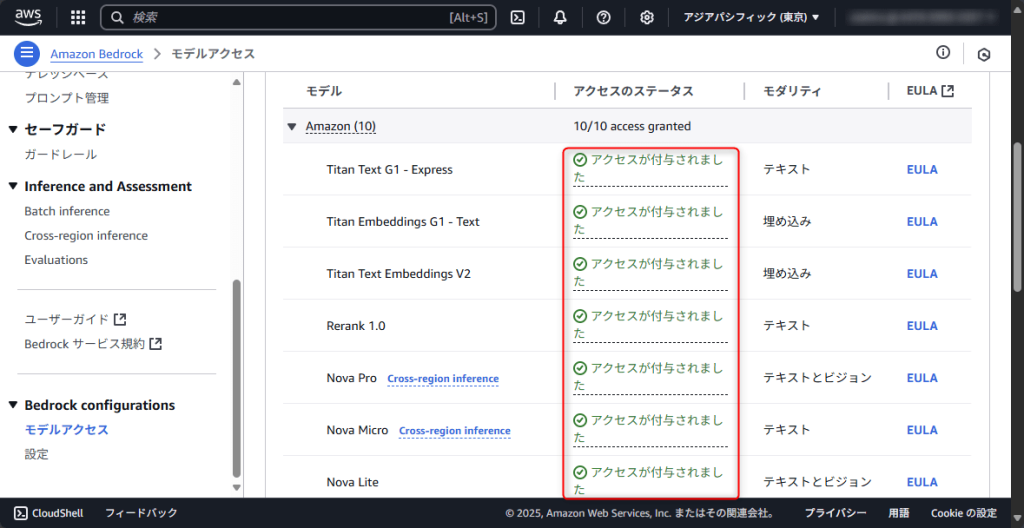Open EULA link for Titan Embeddings G1 - Text
This screenshot has height=528, width=1024.
922,222
